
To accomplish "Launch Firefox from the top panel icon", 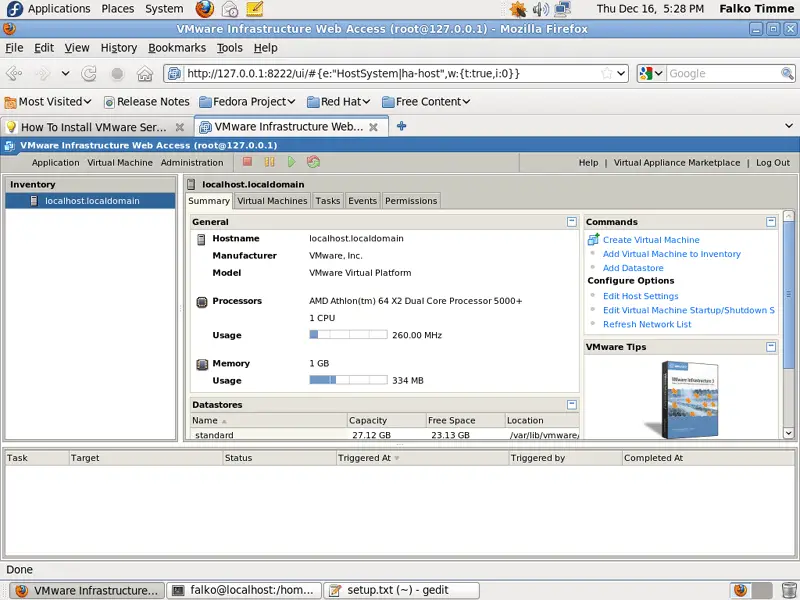I will tap(205, 9).
